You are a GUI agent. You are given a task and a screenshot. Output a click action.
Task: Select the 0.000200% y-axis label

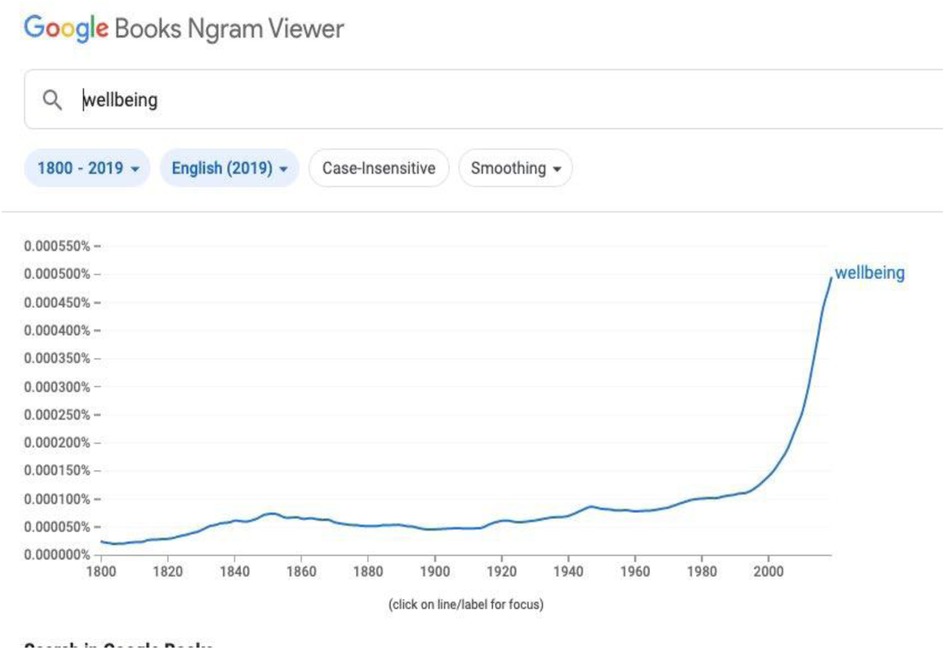point(57,442)
